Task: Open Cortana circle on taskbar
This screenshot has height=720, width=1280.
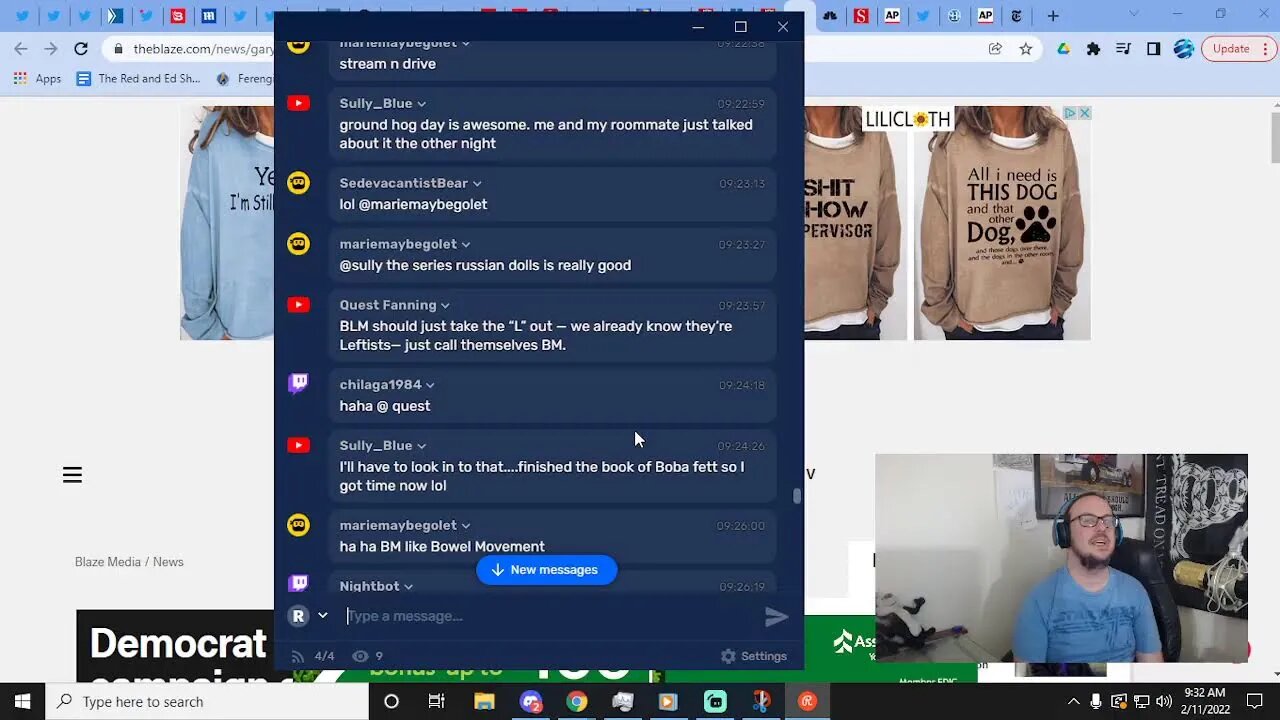Action: [391, 701]
